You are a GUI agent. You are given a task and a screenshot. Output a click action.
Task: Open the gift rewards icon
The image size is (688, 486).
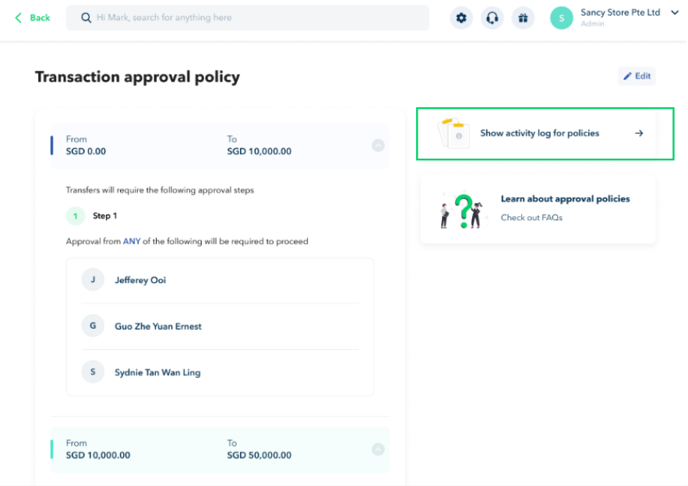[x=523, y=18]
